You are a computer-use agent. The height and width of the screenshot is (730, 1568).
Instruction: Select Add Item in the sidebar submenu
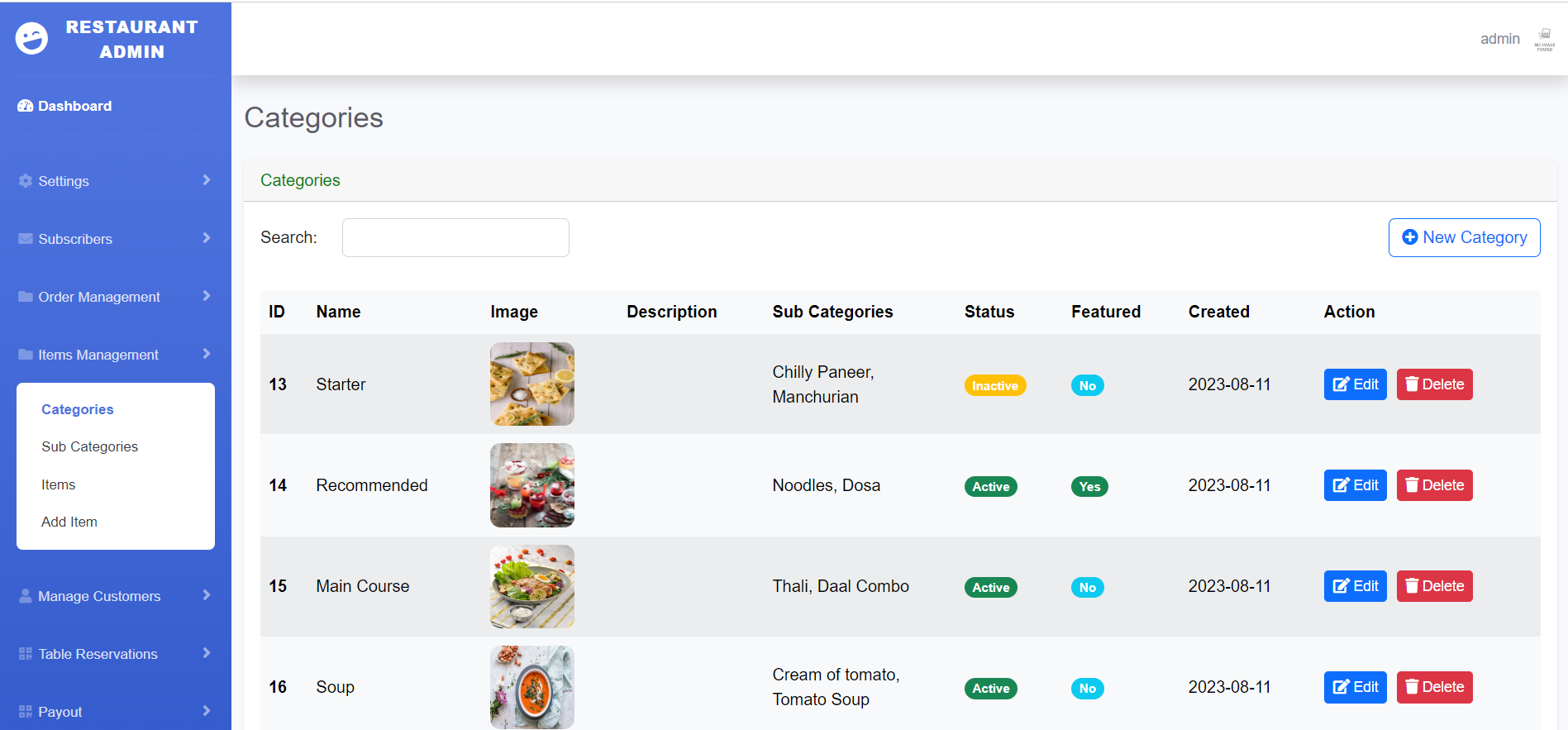click(x=69, y=522)
